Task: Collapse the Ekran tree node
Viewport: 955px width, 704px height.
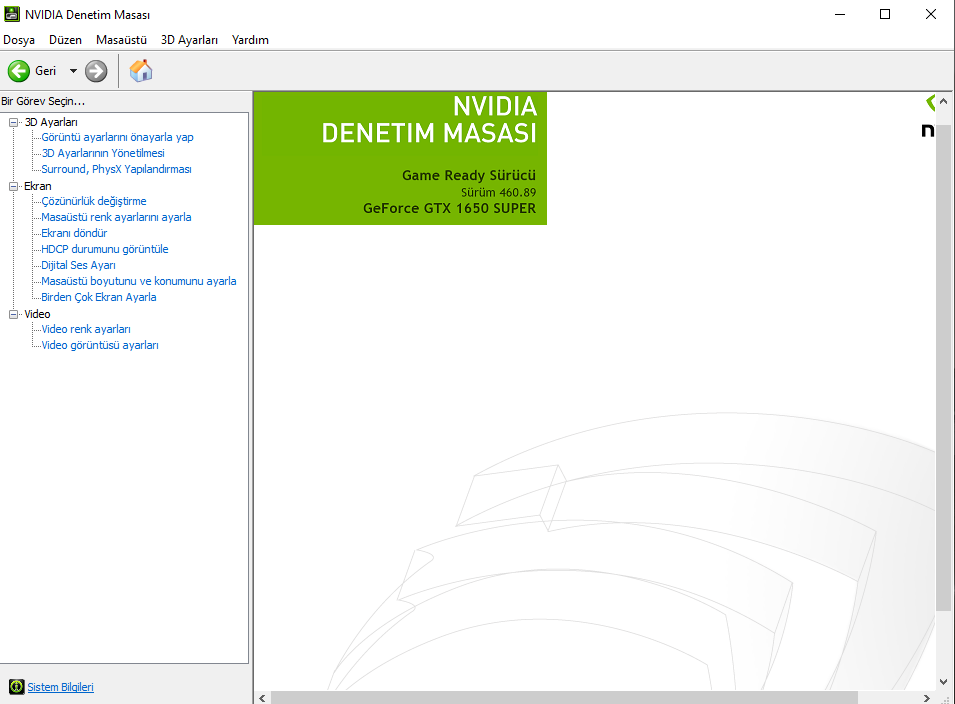Action: tap(14, 186)
